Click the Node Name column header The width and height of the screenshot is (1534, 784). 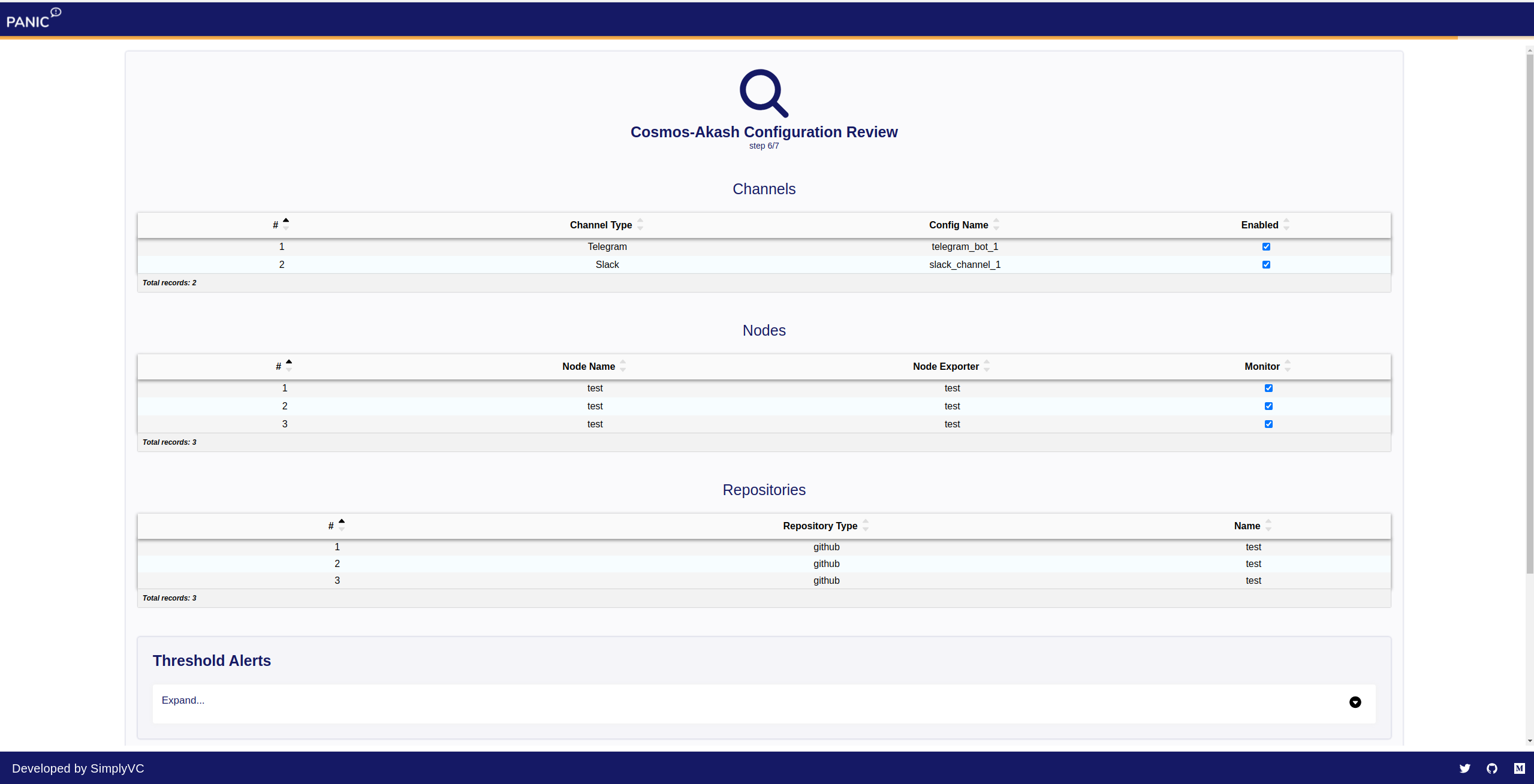pos(588,366)
